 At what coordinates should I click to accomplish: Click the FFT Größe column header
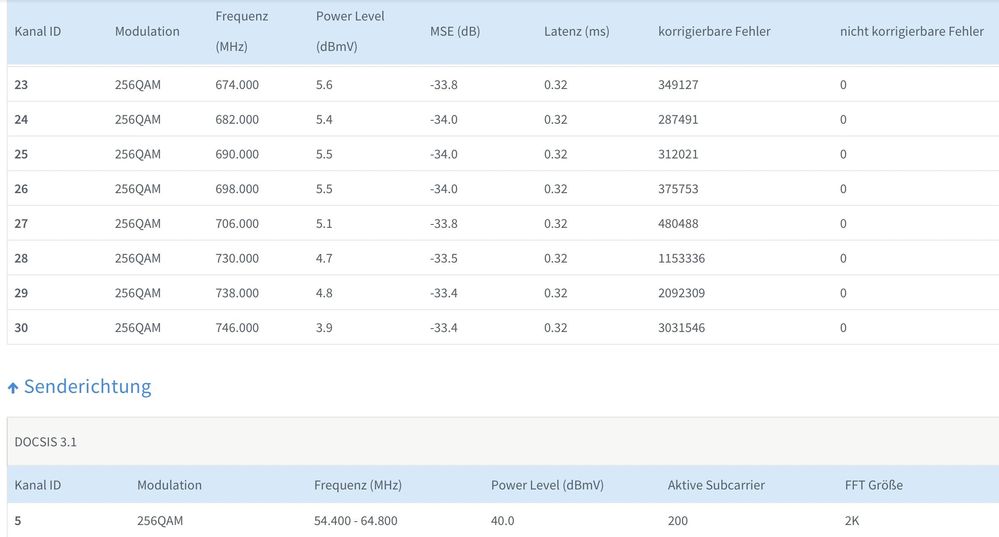point(873,485)
